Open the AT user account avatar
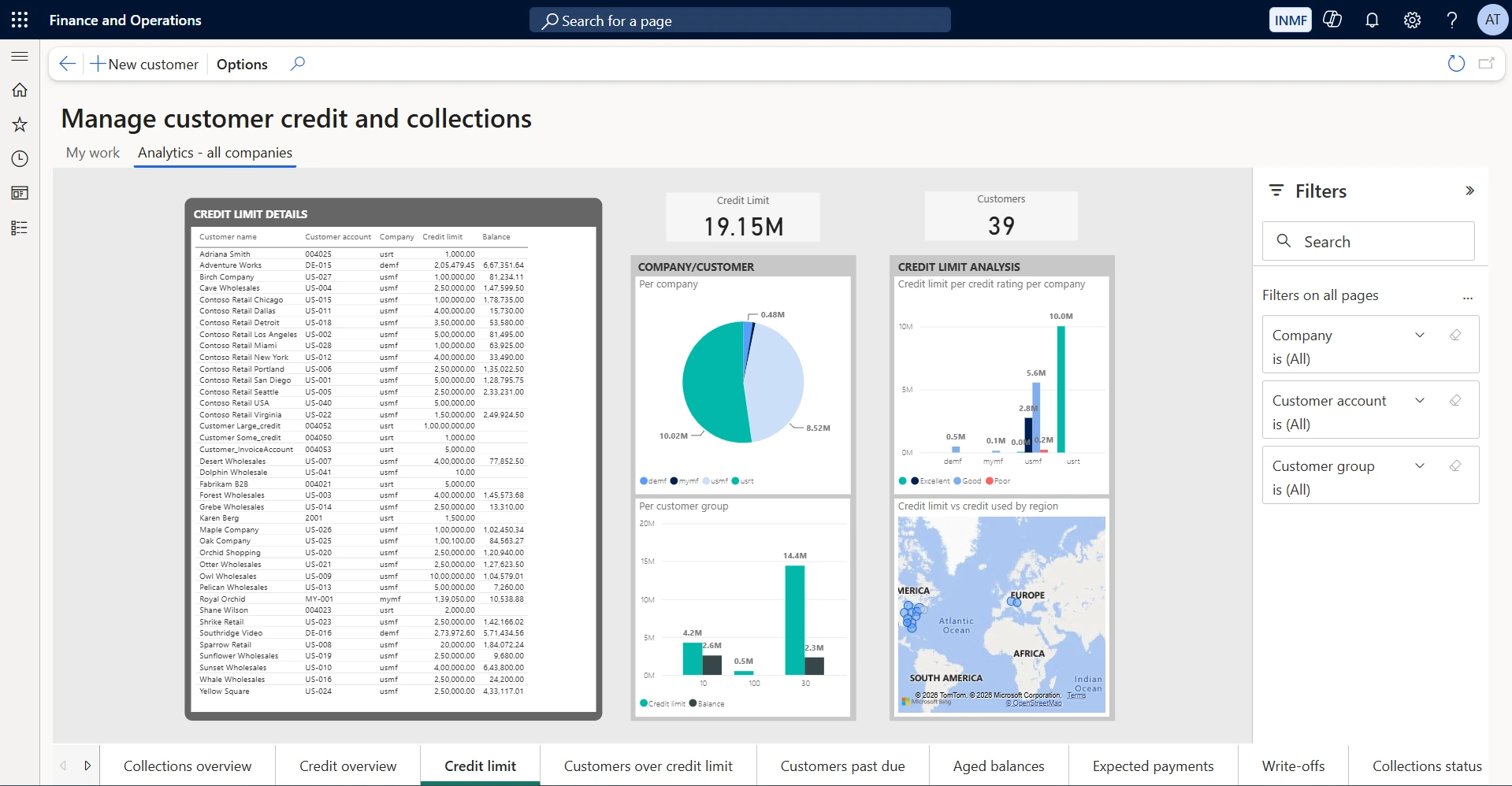Screen dimensions: 1512x786 pyautogui.click(x=1492, y=20)
